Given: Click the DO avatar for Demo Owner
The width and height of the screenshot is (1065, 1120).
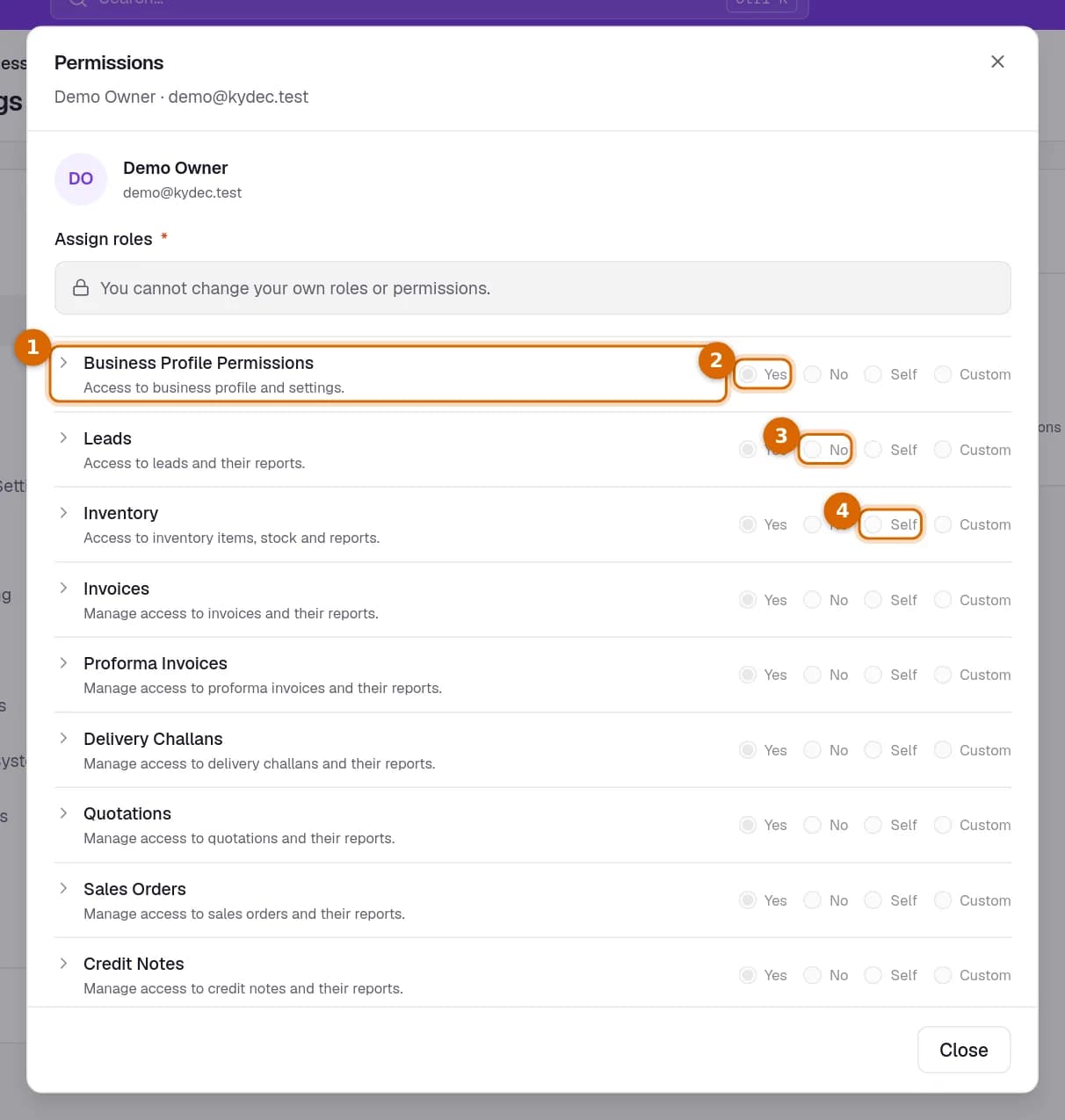Looking at the screenshot, I should 81,179.
